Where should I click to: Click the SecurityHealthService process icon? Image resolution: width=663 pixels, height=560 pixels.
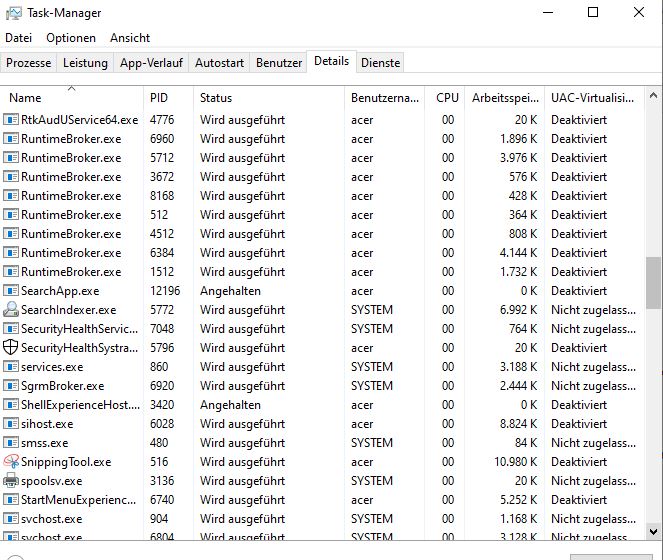click(x=11, y=329)
